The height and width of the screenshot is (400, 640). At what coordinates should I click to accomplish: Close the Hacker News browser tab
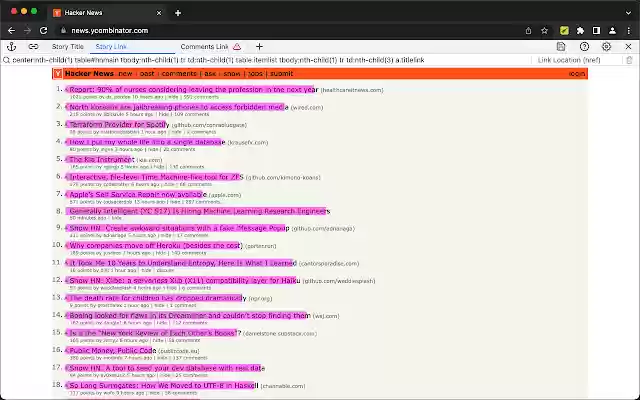click(x=159, y=13)
